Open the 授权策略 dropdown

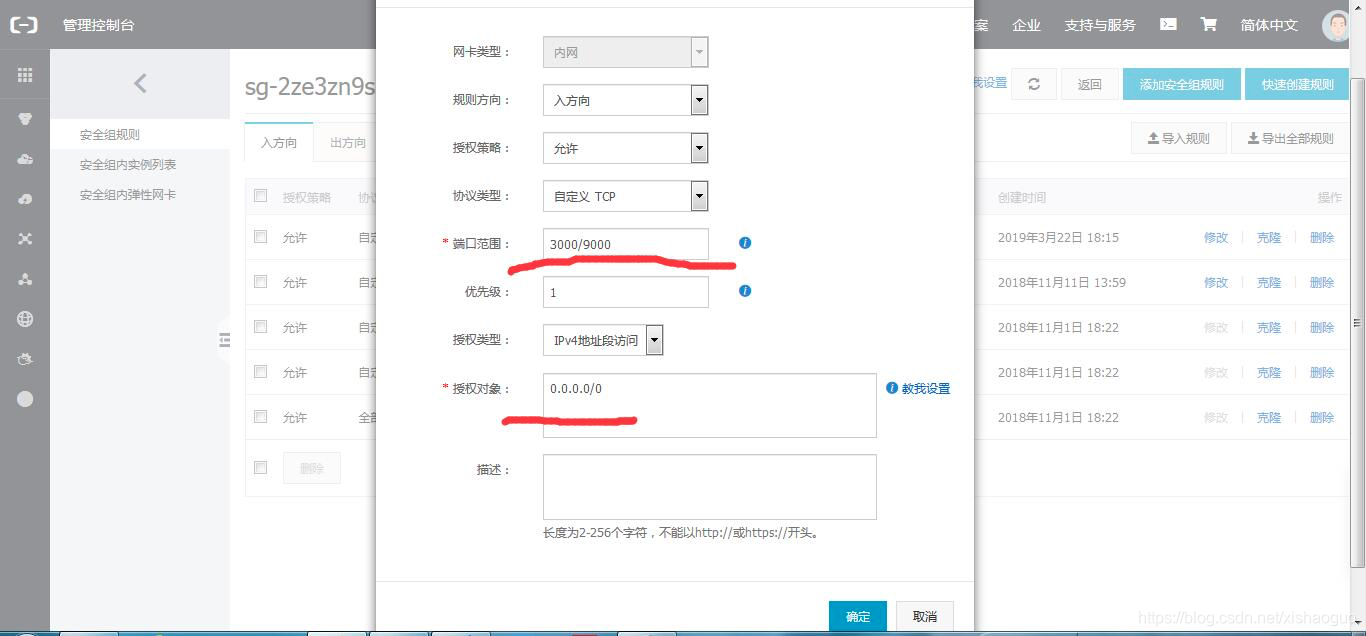[699, 148]
